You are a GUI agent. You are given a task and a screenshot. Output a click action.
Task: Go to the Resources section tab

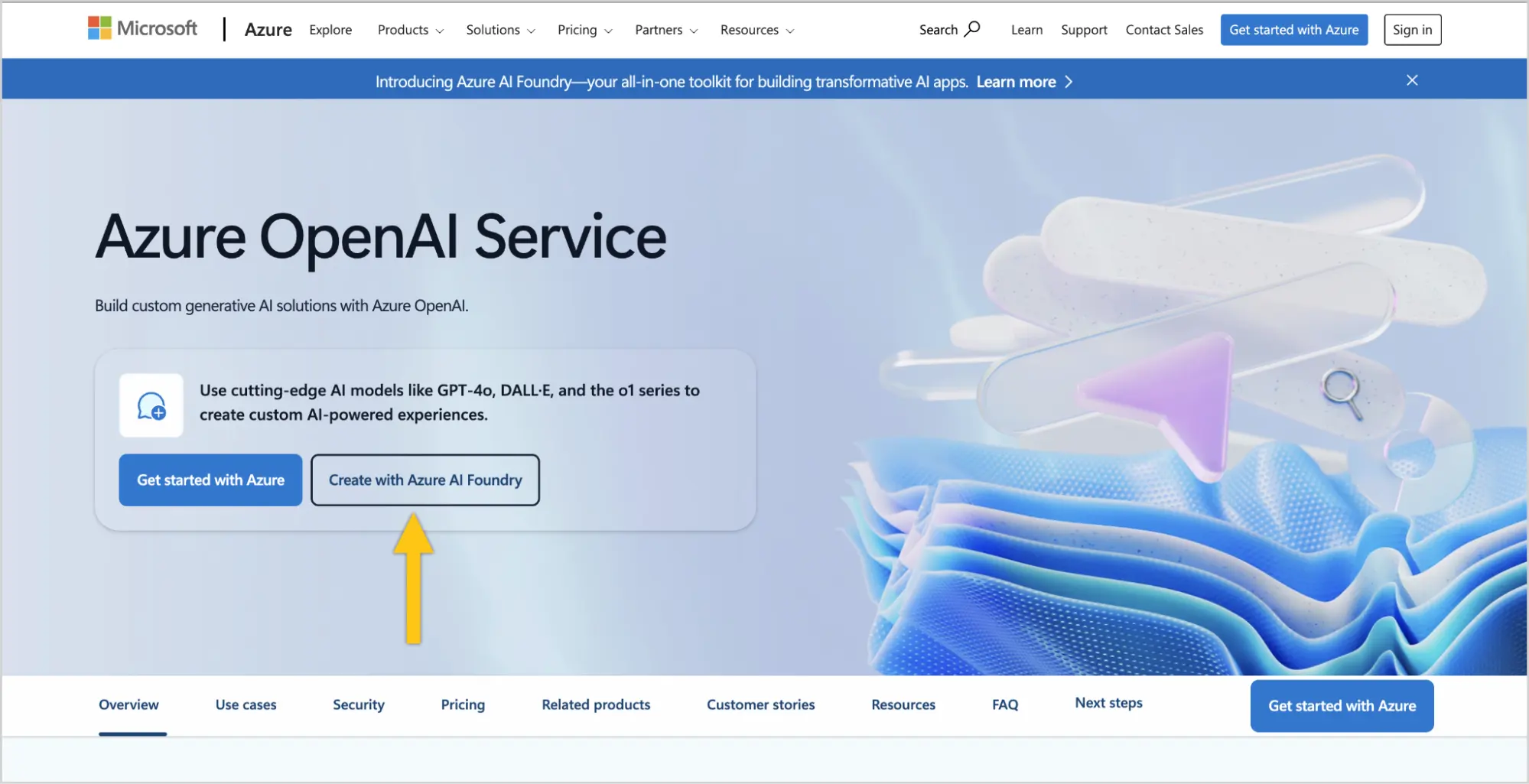coord(903,704)
